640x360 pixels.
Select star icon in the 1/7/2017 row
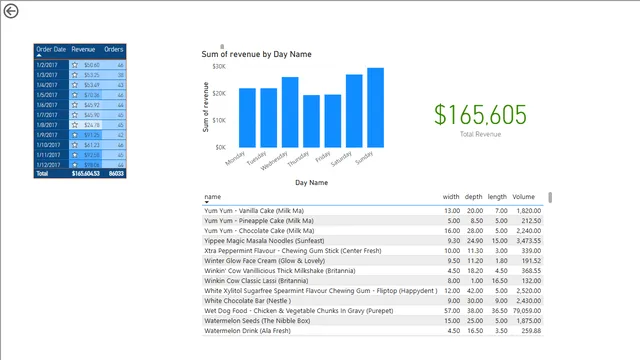click(75, 115)
